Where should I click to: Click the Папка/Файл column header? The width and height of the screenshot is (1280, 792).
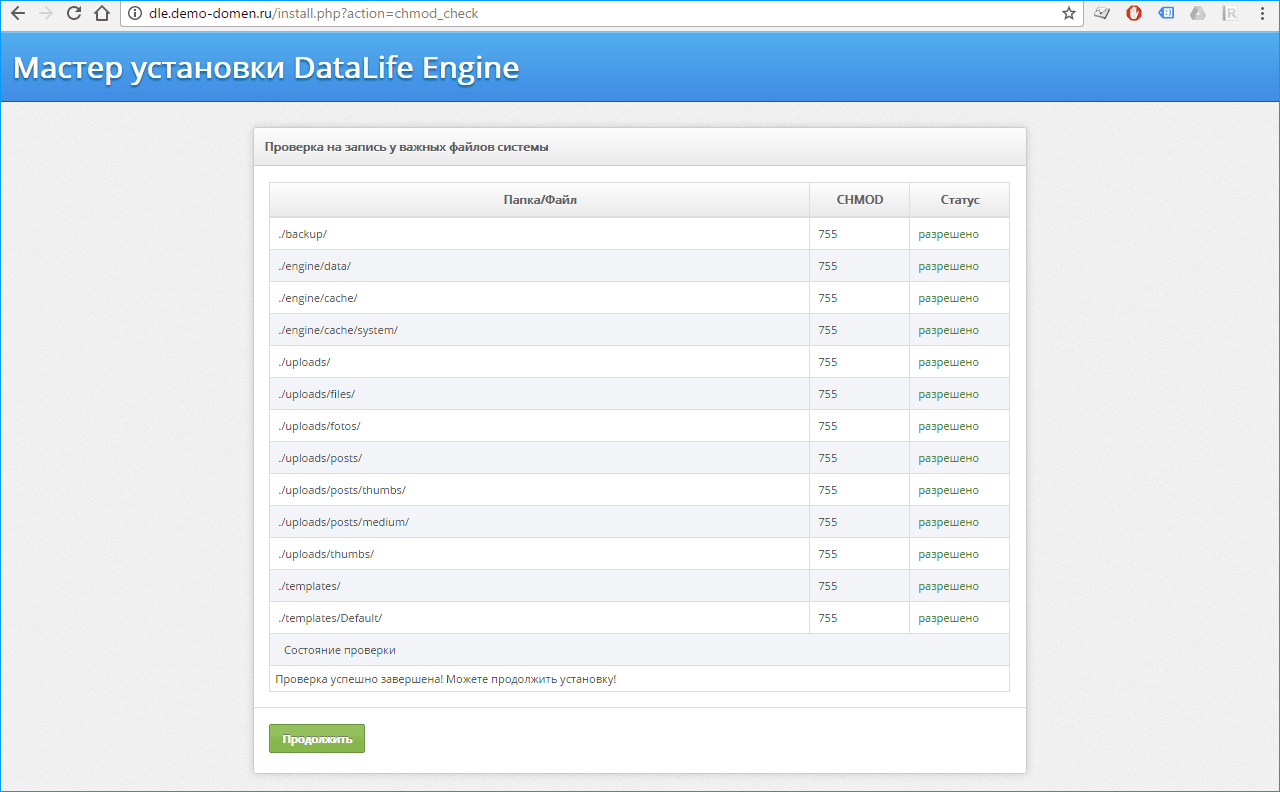click(539, 200)
